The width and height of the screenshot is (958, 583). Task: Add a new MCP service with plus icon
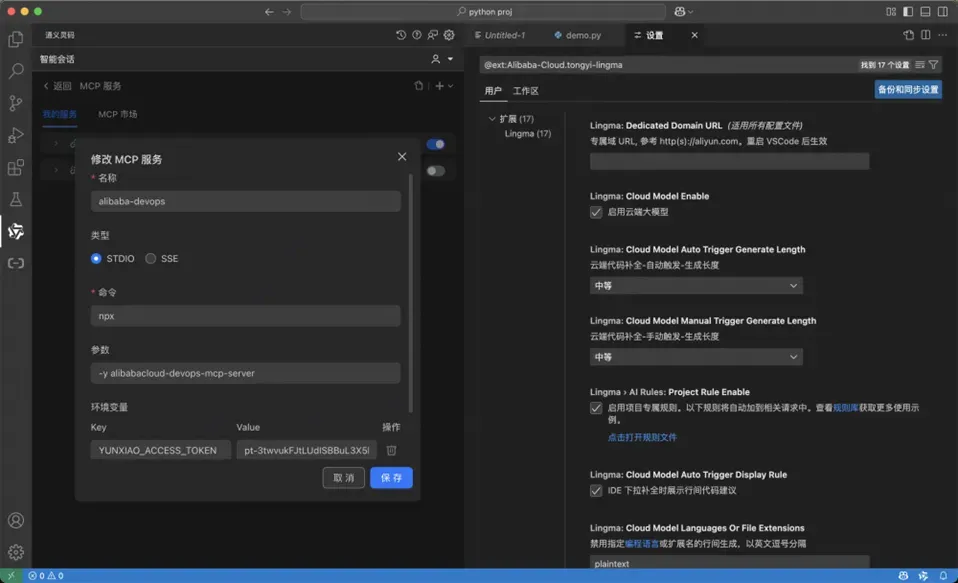pyautogui.click(x=439, y=86)
